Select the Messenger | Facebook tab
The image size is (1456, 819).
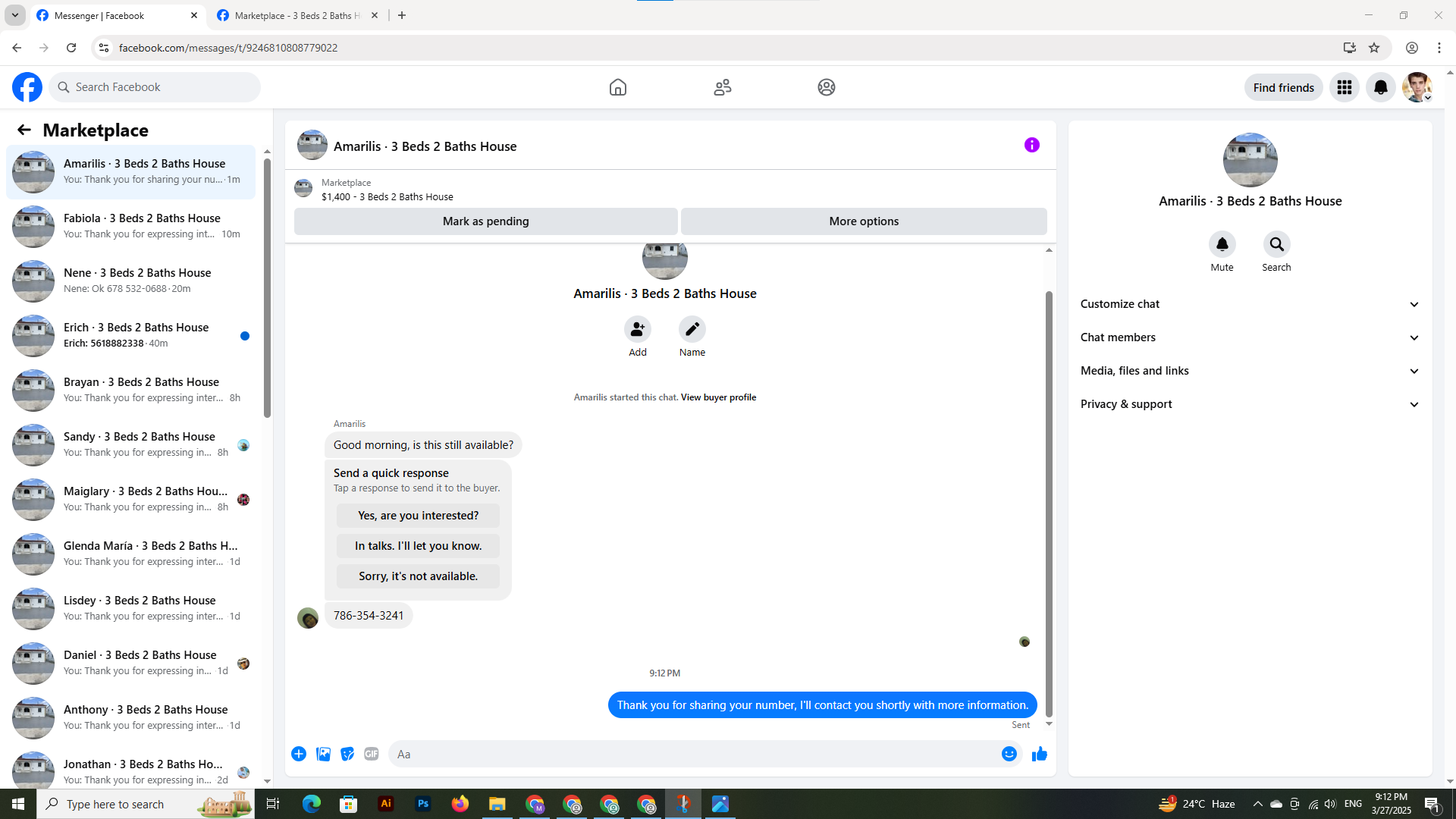118,15
